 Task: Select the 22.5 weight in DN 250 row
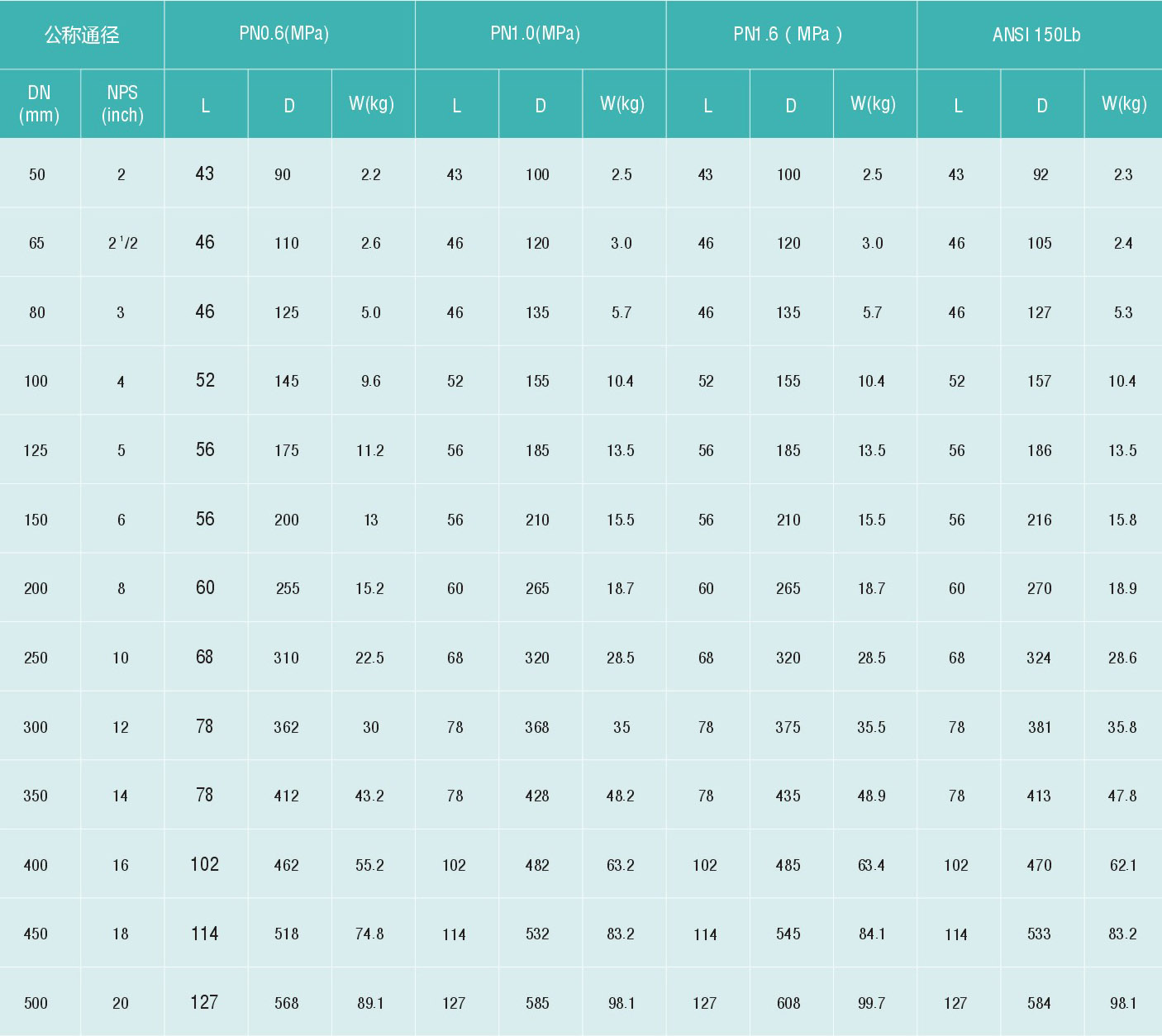click(x=369, y=658)
